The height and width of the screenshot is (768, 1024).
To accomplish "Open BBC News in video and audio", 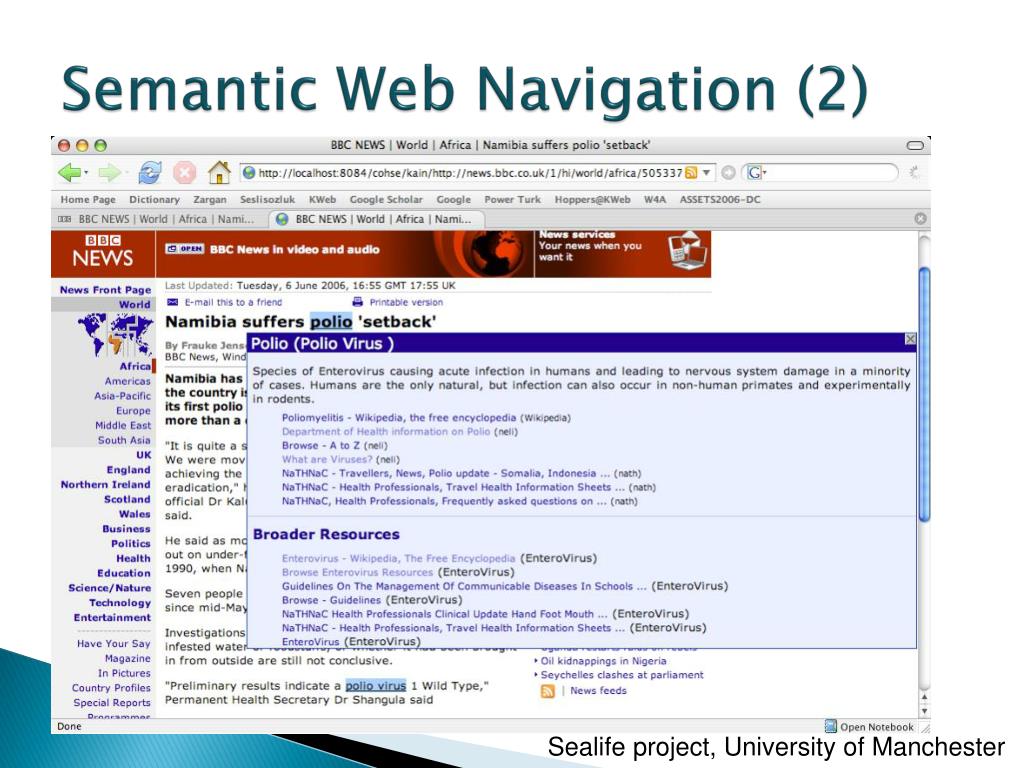I will pos(294,249).
